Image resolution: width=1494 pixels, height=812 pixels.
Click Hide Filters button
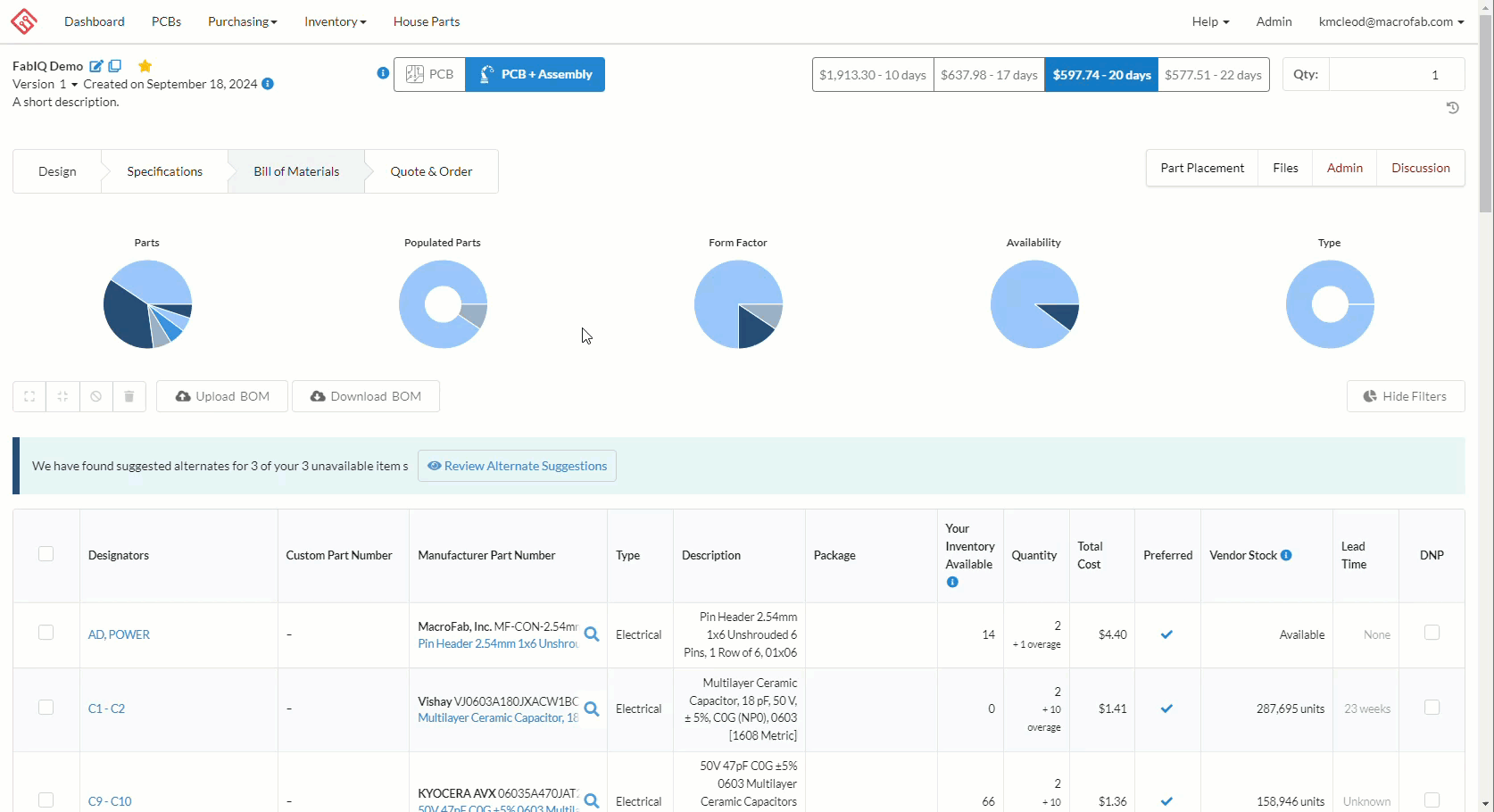coord(1406,396)
